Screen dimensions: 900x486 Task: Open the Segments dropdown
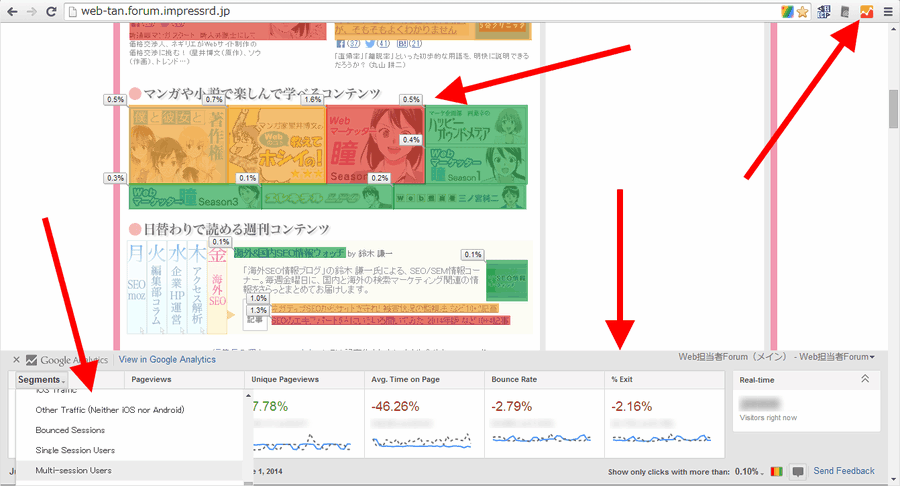[x=41, y=380]
